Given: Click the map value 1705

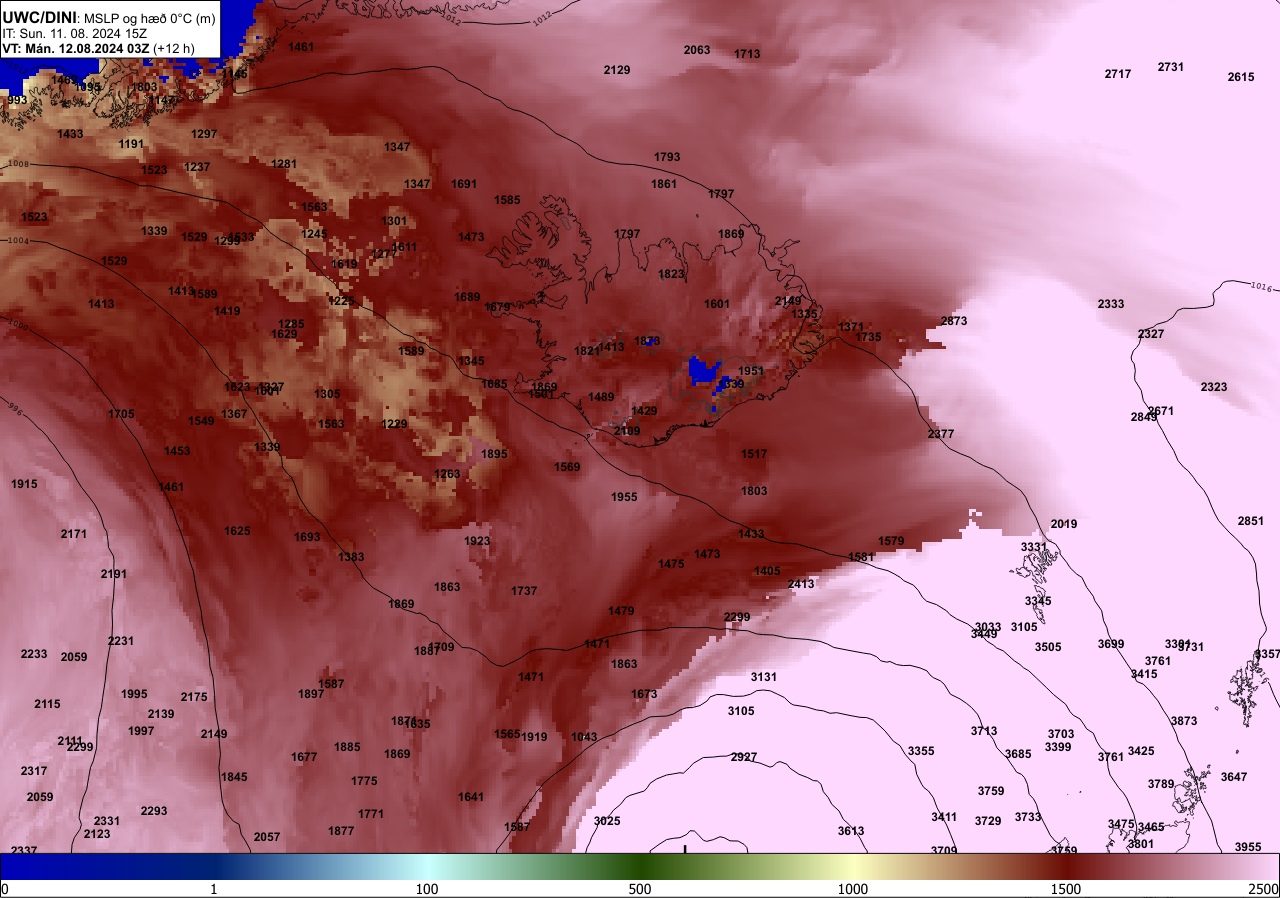Looking at the screenshot, I should click(121, 414).
